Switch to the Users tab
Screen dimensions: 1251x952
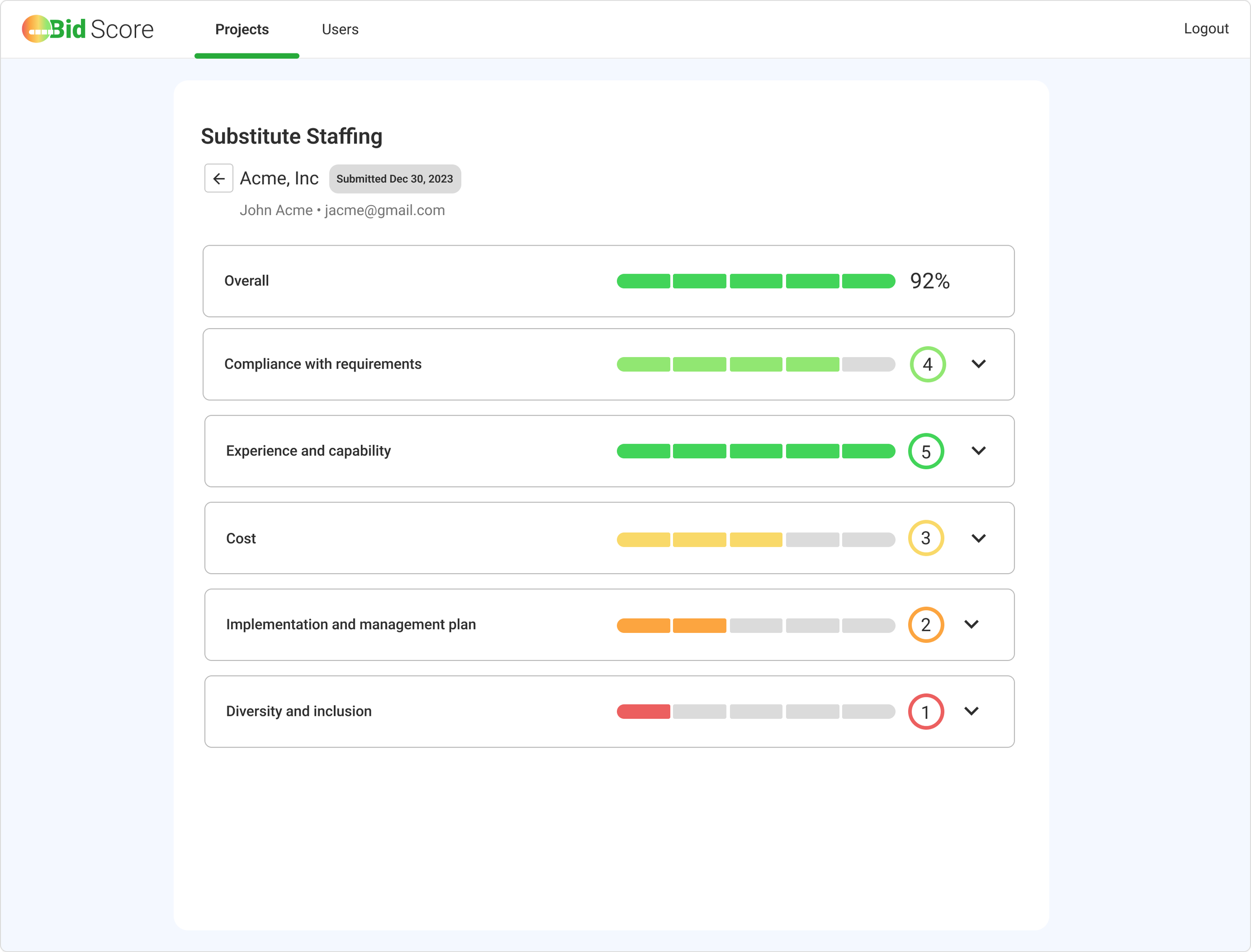(x=340, y=30)
